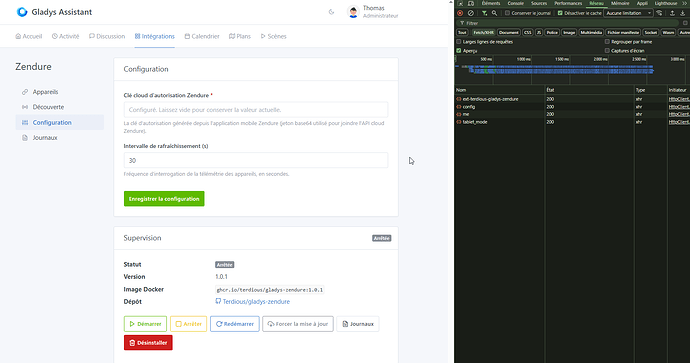
Task: Switch to the Console DevTools tab
Action: pos(516,3)
